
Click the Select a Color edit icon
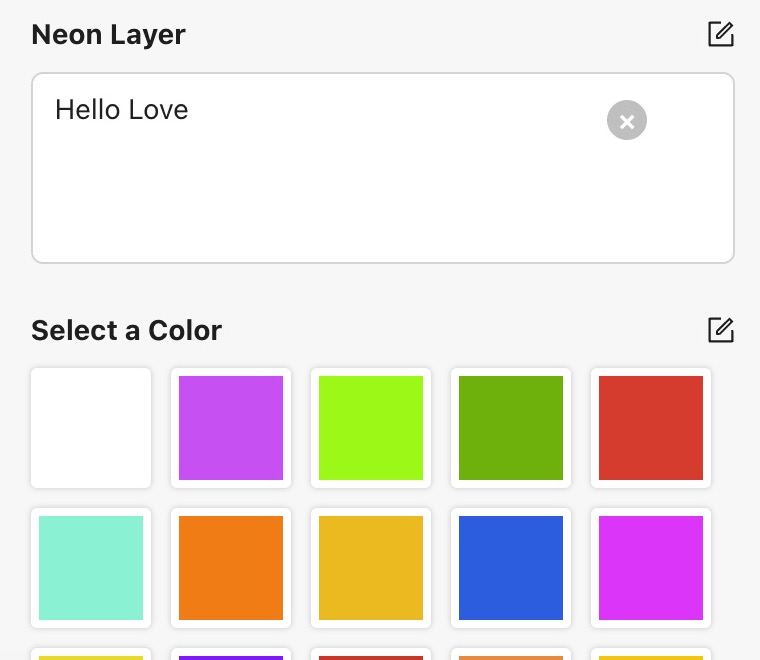pyautogui.click(x=721, y=330)
